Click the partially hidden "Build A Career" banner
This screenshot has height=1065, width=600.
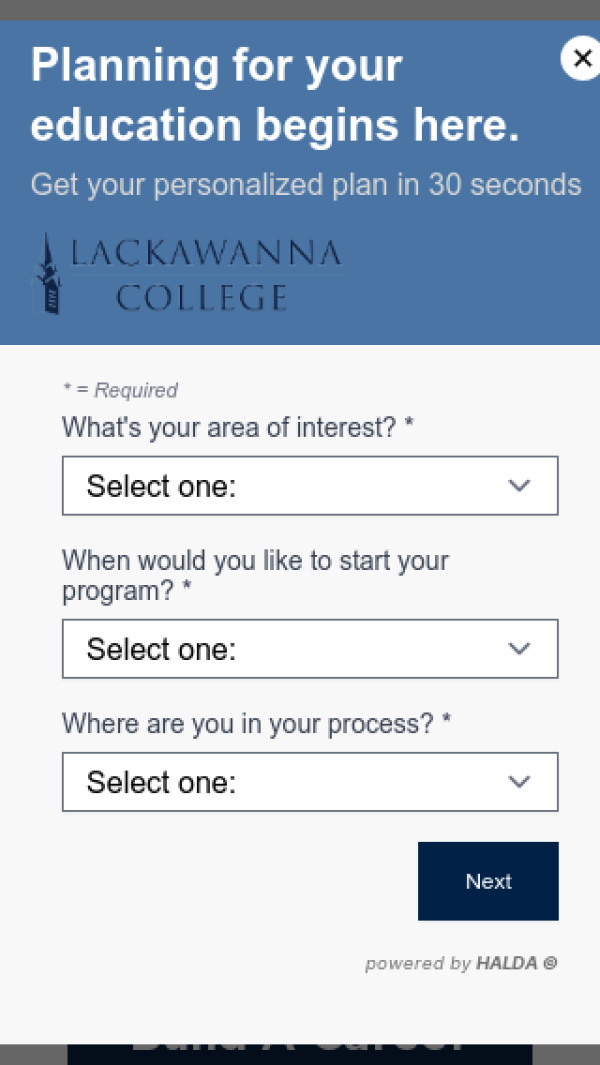coord(300,1054)
